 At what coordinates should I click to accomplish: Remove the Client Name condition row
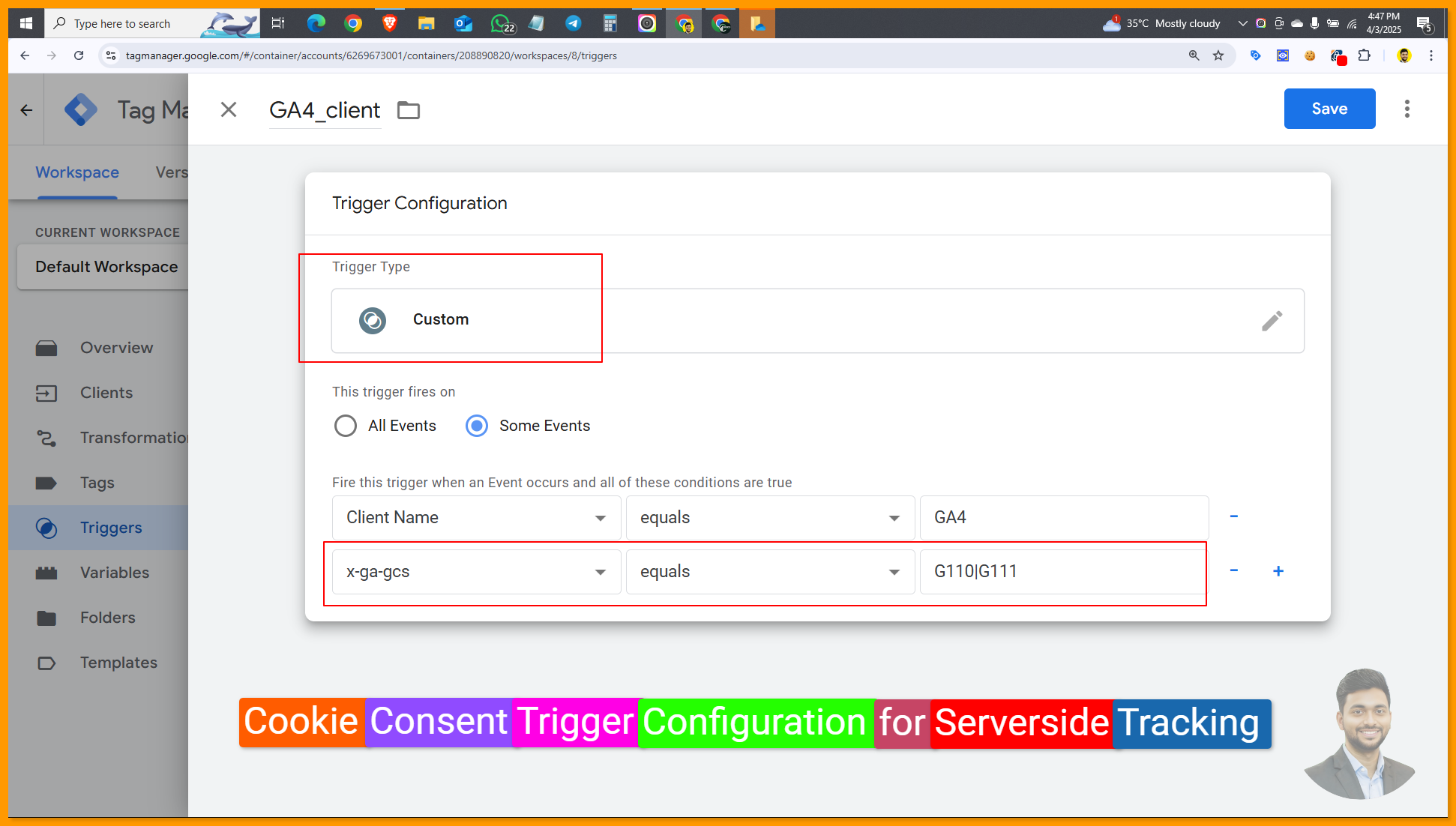coord(1233,516)
